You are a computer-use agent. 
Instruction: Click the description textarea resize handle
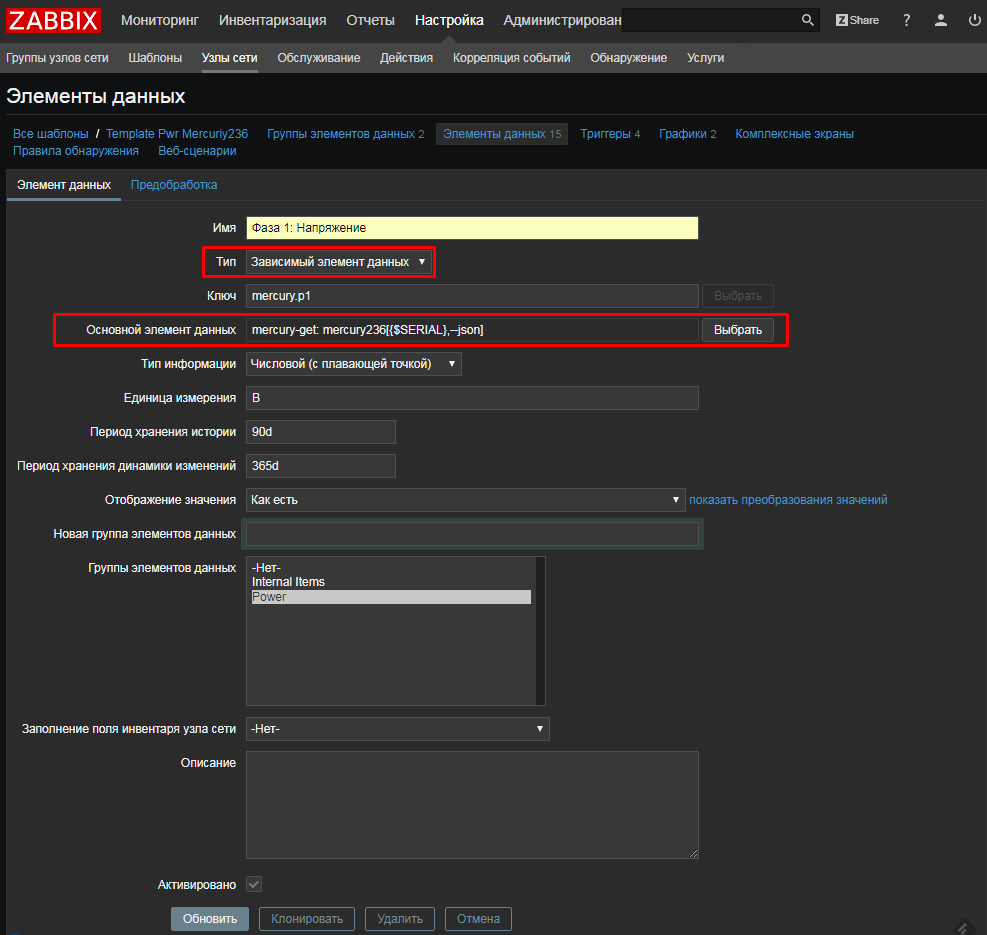click(x=693, y=853)
